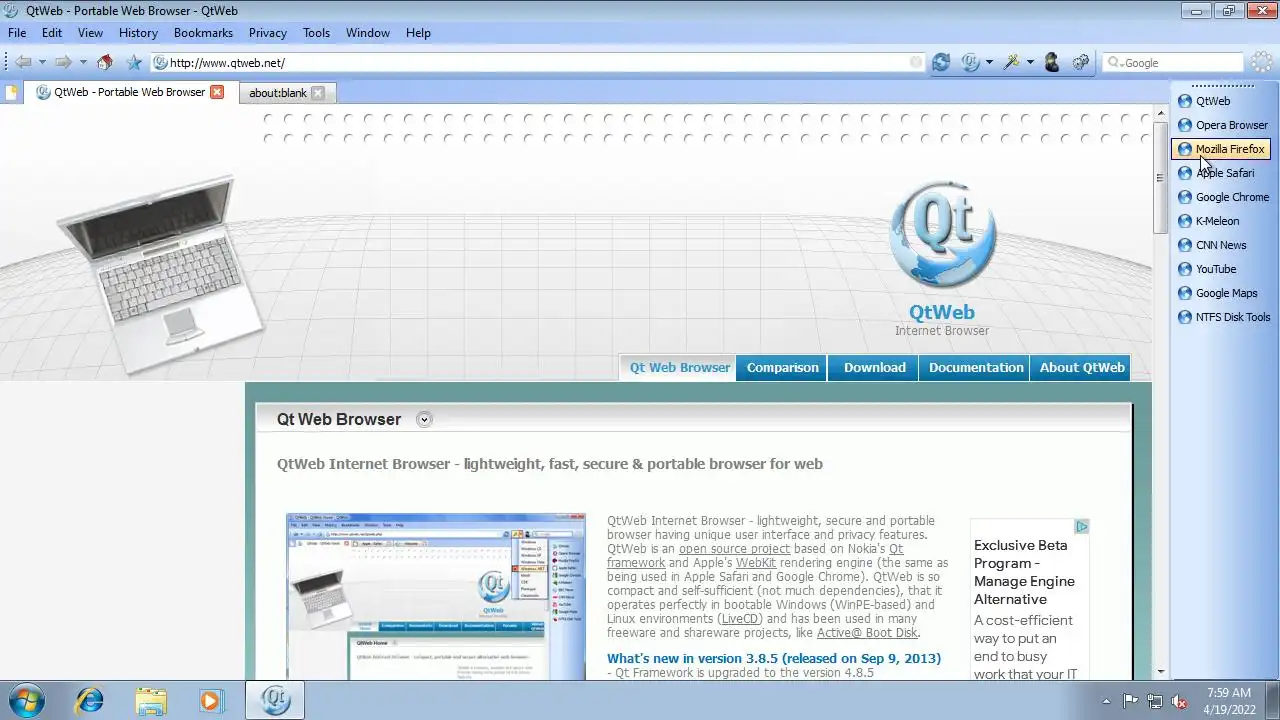
Task: Expand the Forward history dropdown arrow
Action: click(83, 62)
